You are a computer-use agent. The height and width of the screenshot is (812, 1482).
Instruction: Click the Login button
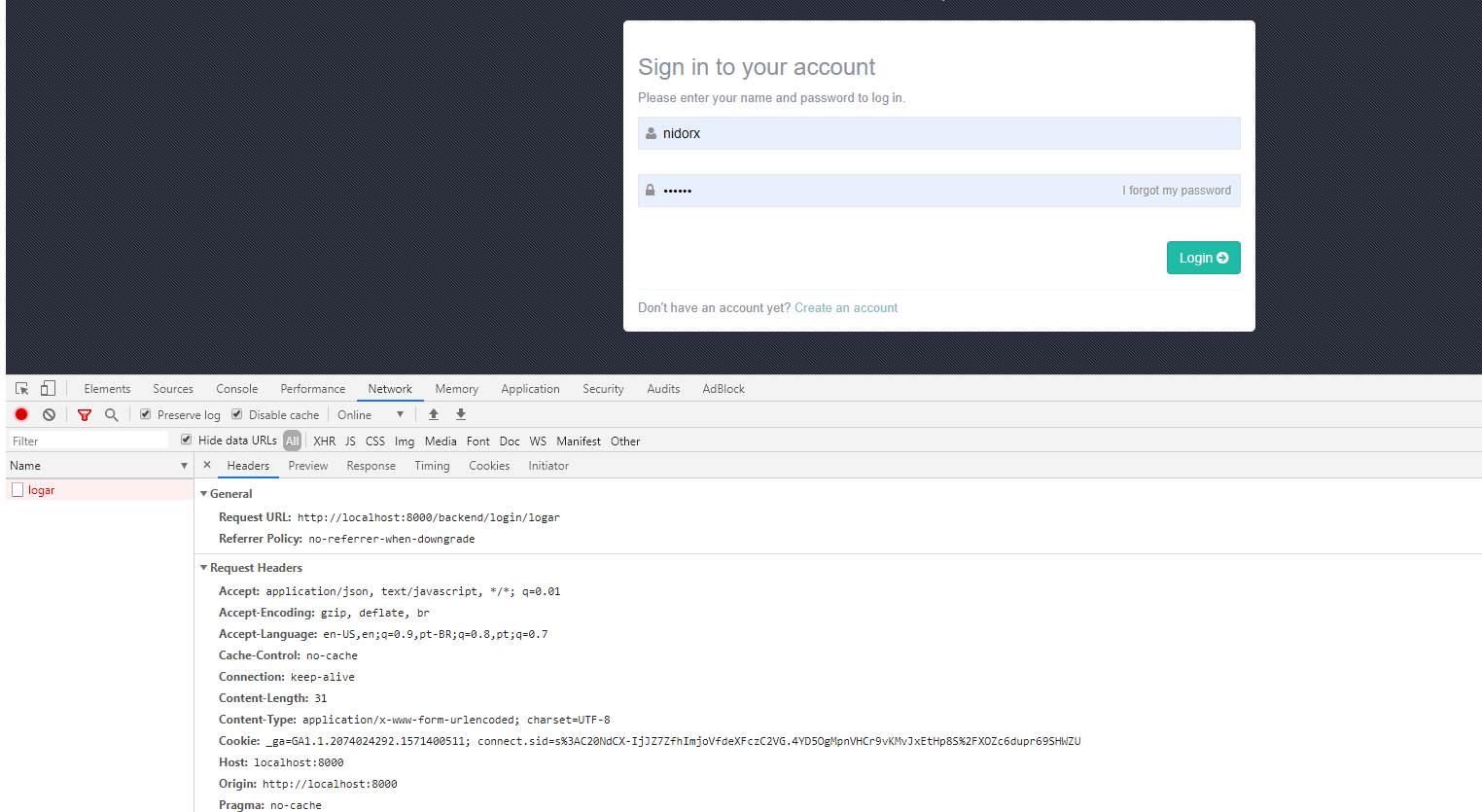coord(1203,257)
